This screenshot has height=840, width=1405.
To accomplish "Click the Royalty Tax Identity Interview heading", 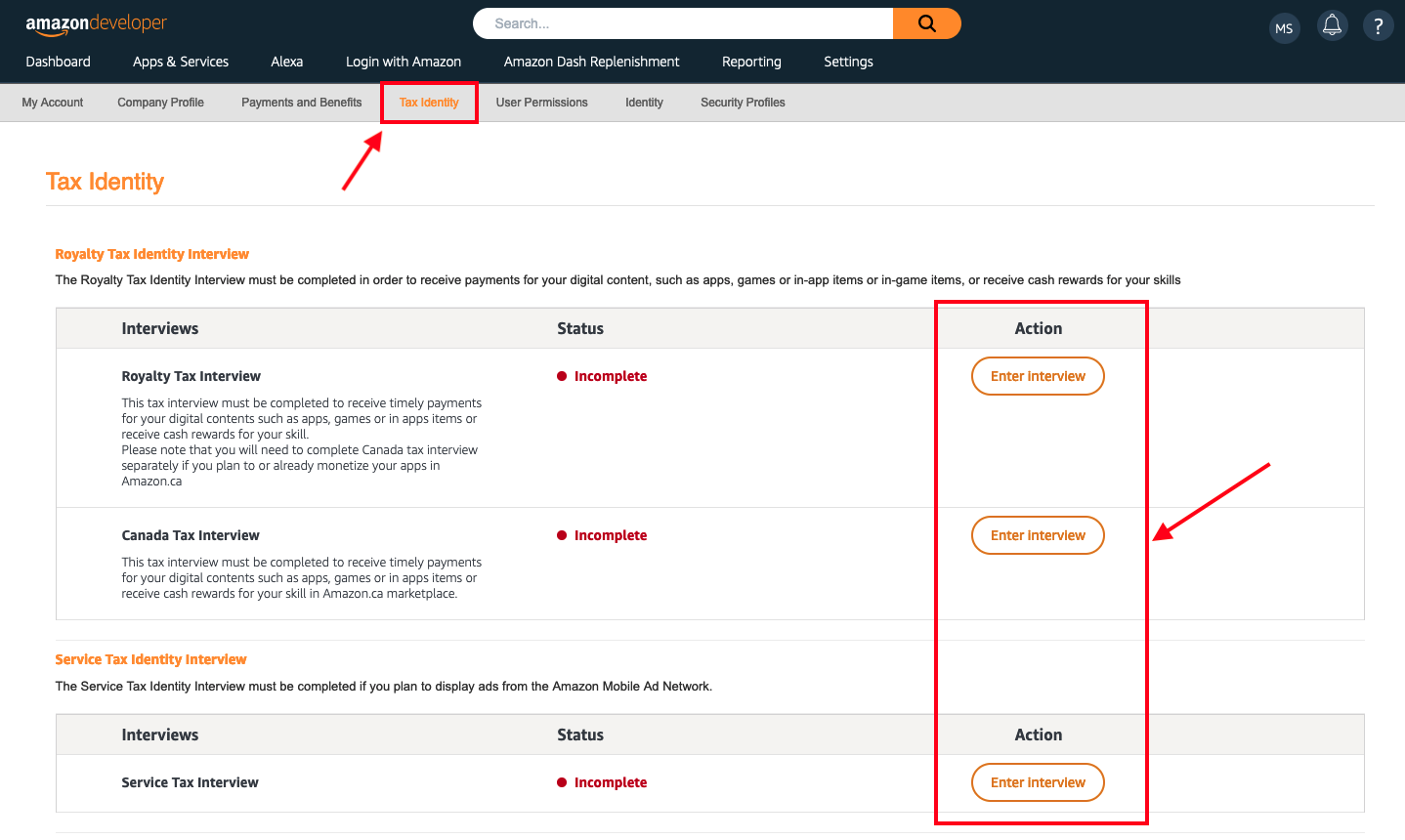I will (x=152, y=254).
